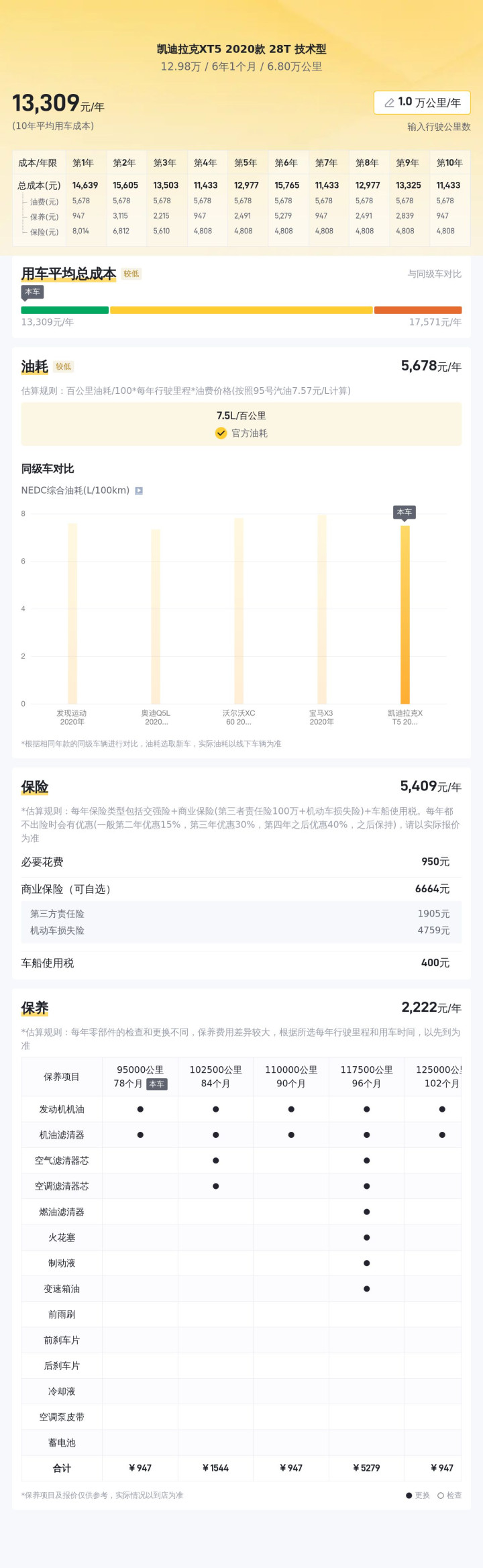Click the 发动机机油 dot under 95000公里
Screen dimensions: 483x1568
[x=140, y=1109]
